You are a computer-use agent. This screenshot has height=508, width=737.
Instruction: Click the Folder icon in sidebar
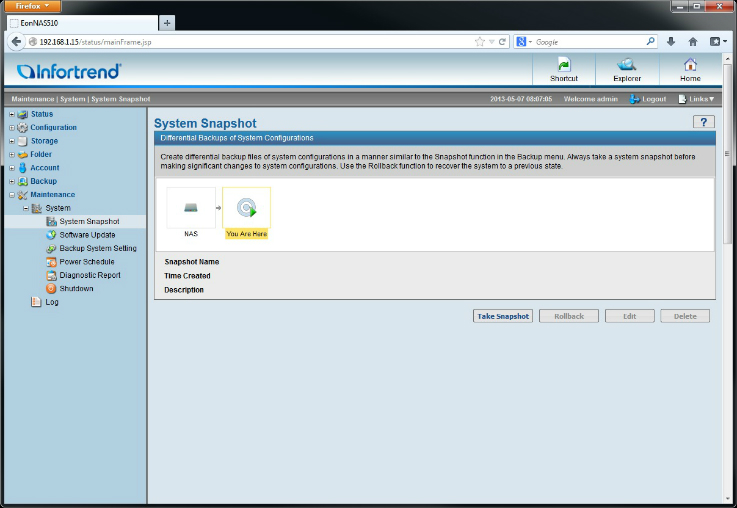point(23,155)
